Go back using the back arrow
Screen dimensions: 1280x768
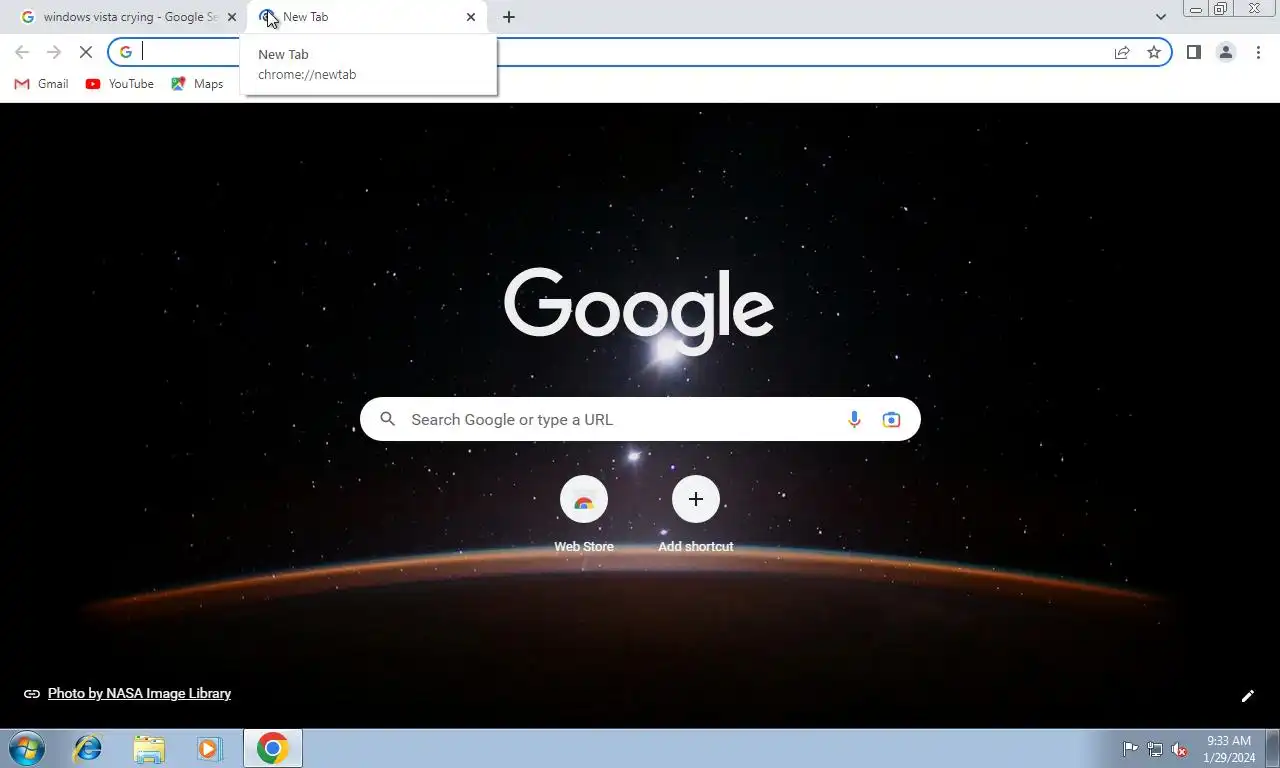click(x=22, y=52)
